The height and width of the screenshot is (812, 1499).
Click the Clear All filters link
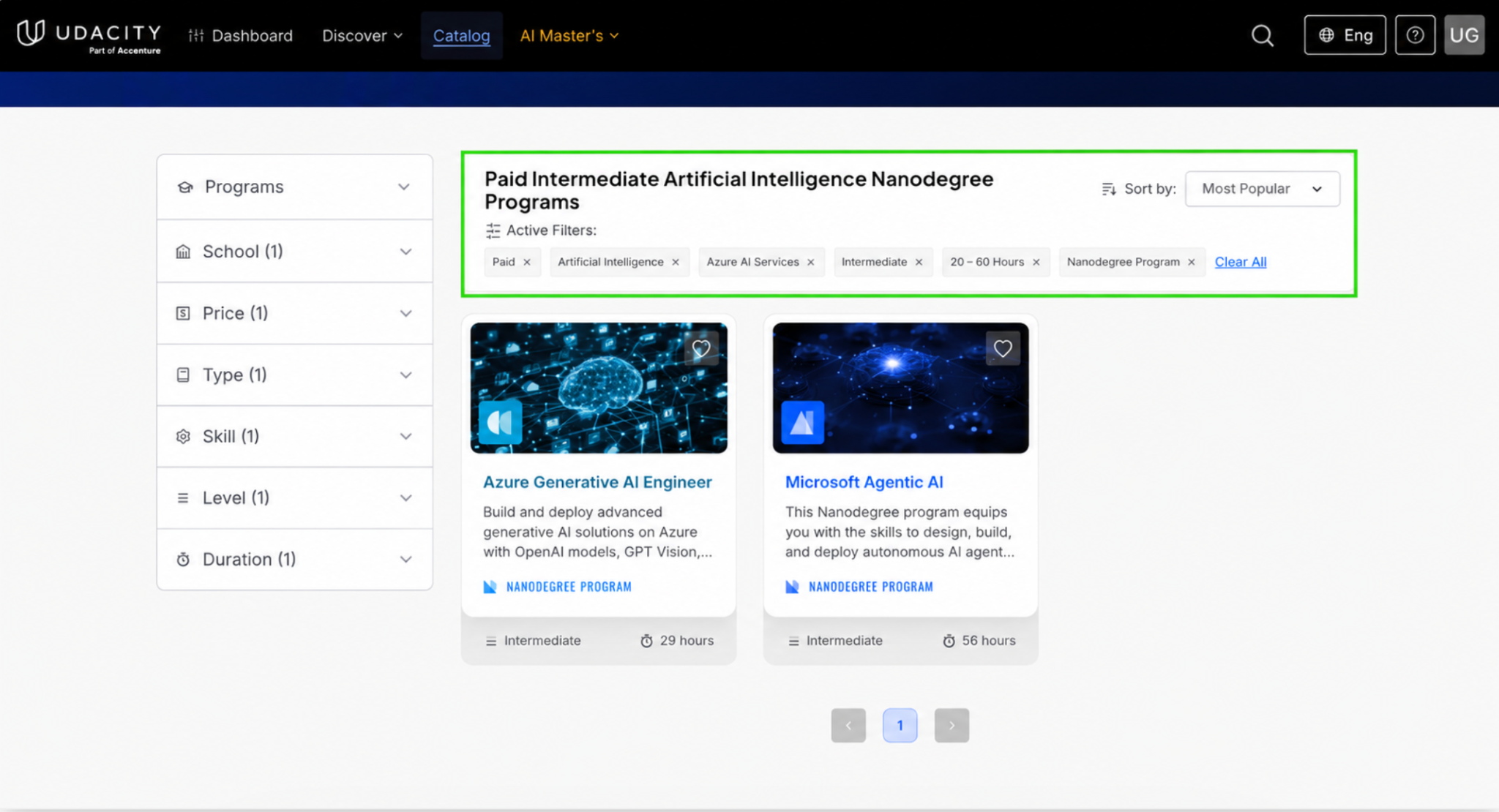click(1241, 262)
